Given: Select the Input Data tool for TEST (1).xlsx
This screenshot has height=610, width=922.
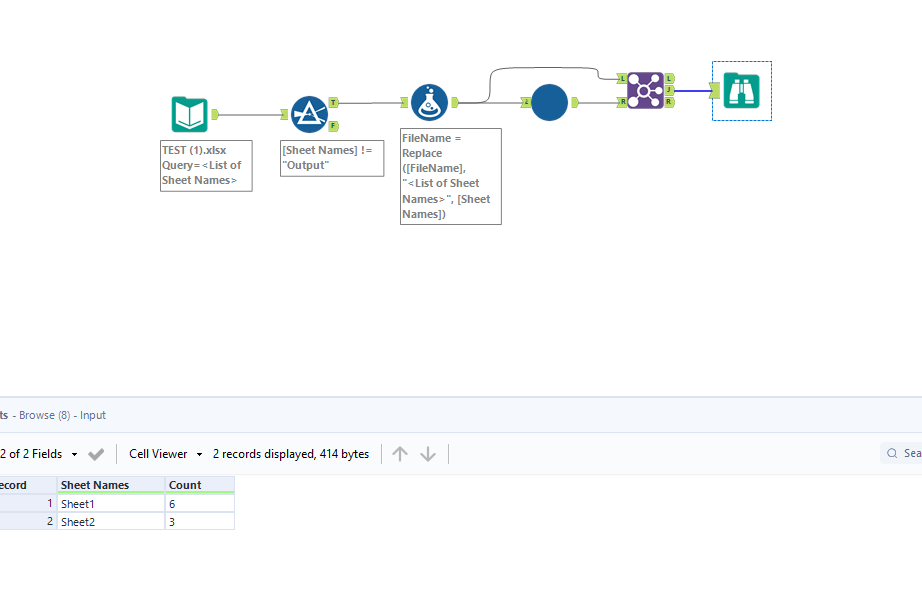Looking at the screenshot, I should (190, 113).
